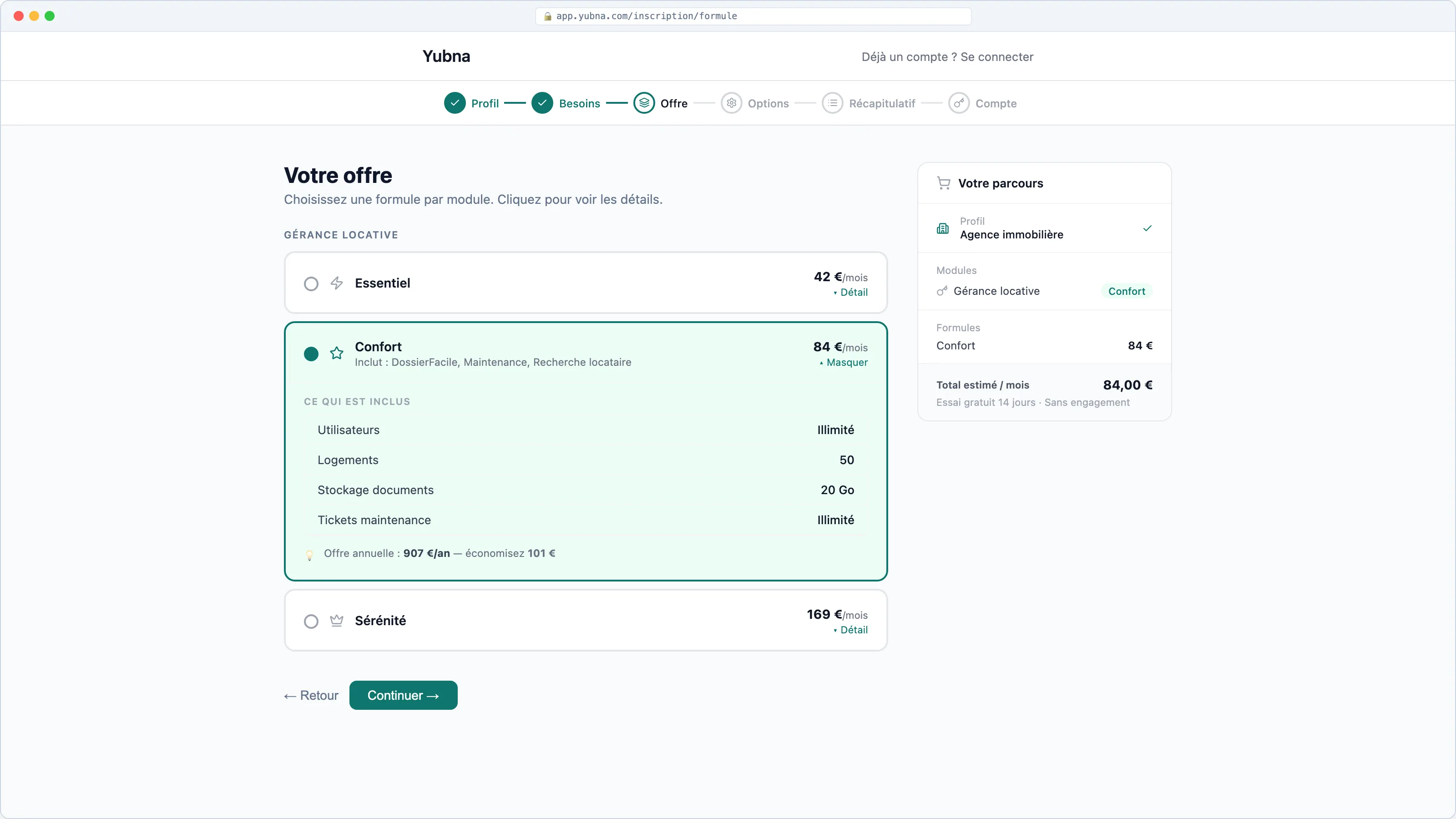The height and width of the screenshot is (819, 1456).
Task: Click the crown icon on Sérénité
Action: (x=337, y=621)
